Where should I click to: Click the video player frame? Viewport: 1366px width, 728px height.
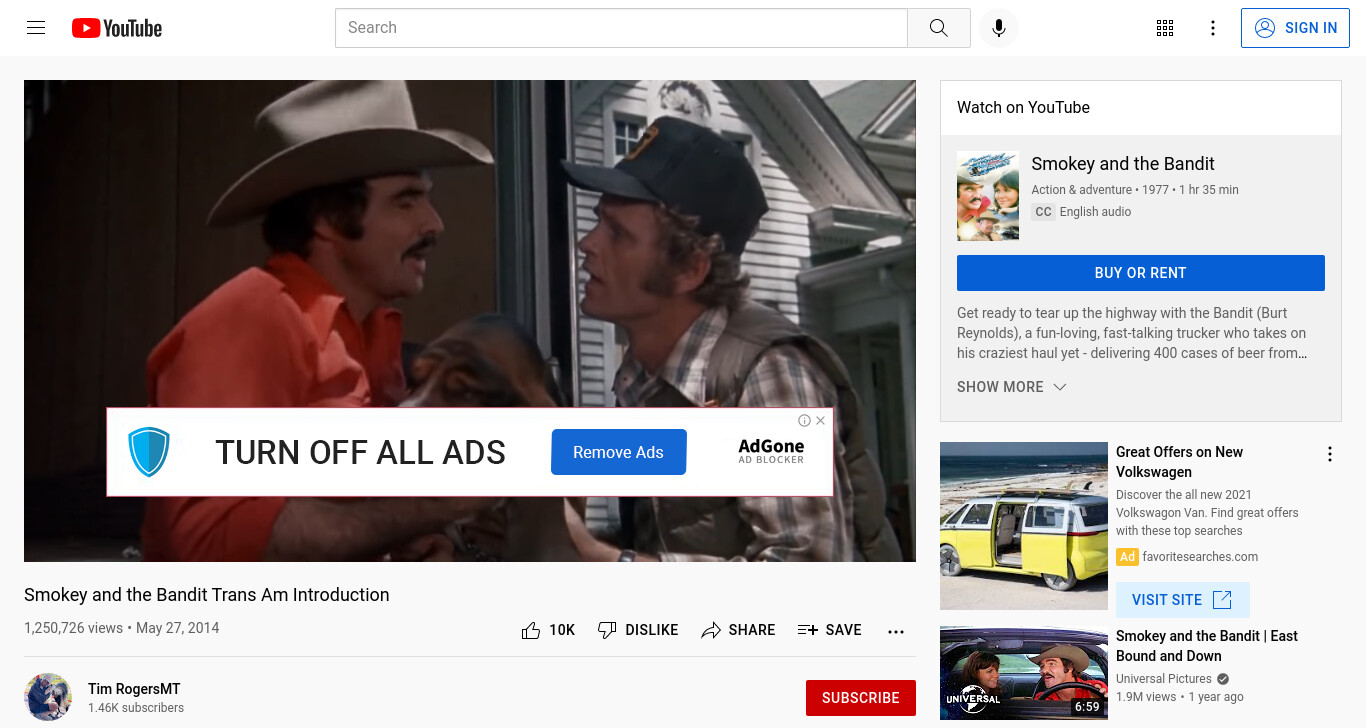pyautogui.click(x=470, y=321)
